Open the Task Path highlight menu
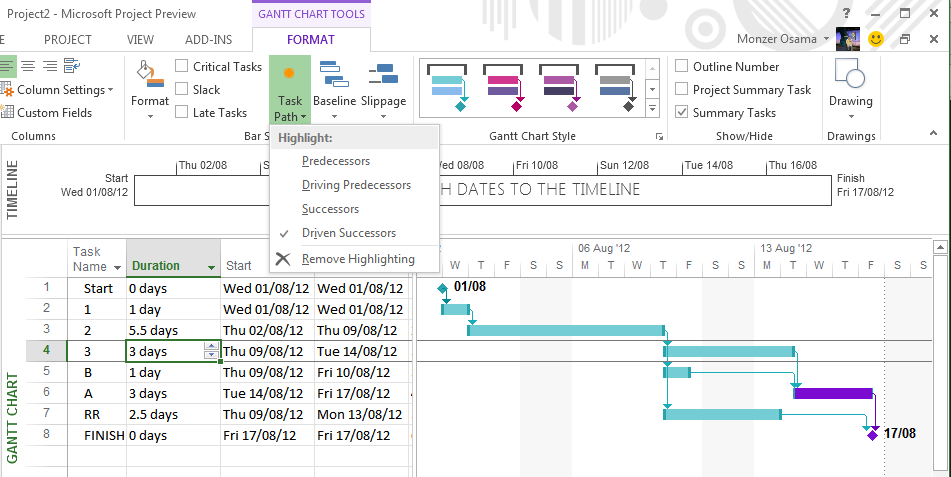 click(x=289, y=90)
